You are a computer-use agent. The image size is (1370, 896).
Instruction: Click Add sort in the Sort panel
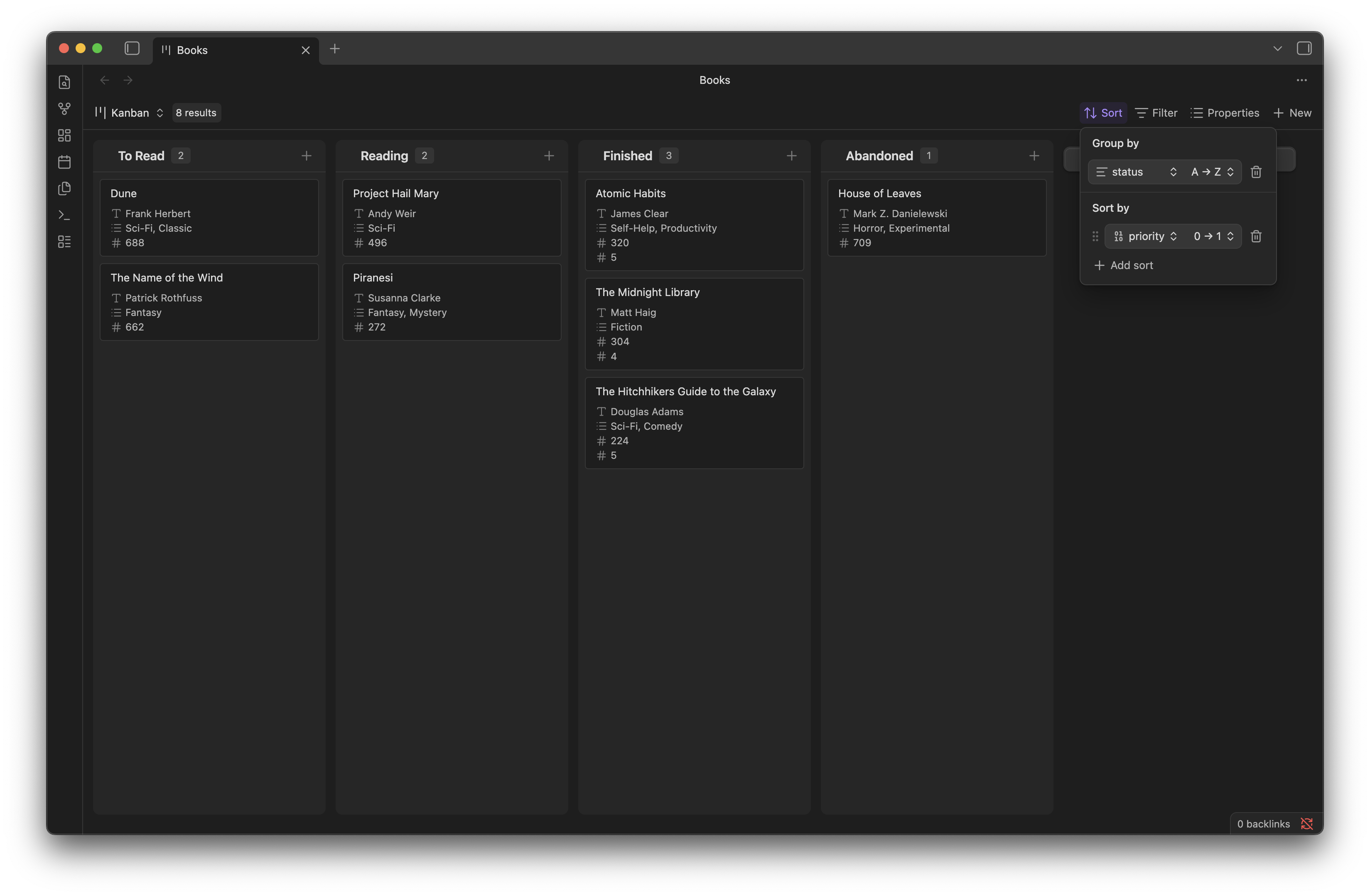point(1123,265)
